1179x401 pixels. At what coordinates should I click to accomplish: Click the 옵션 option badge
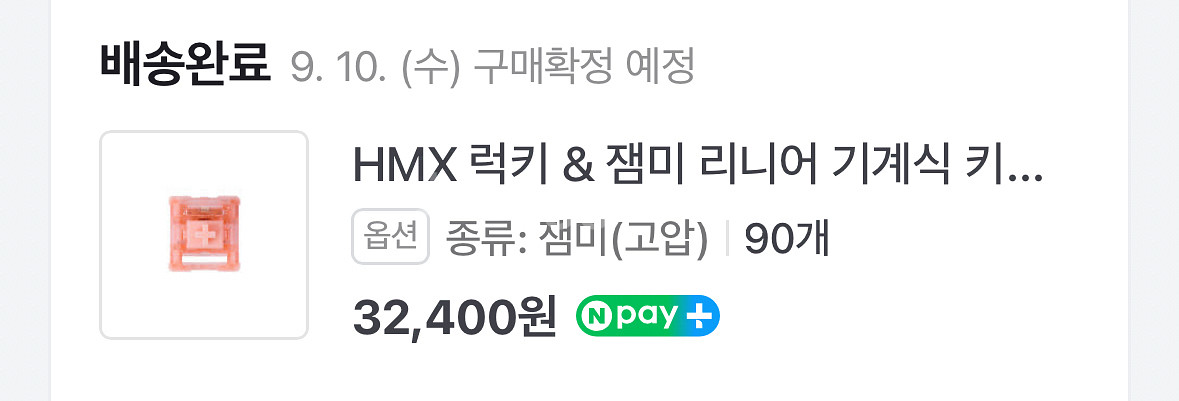pos(390,237)
